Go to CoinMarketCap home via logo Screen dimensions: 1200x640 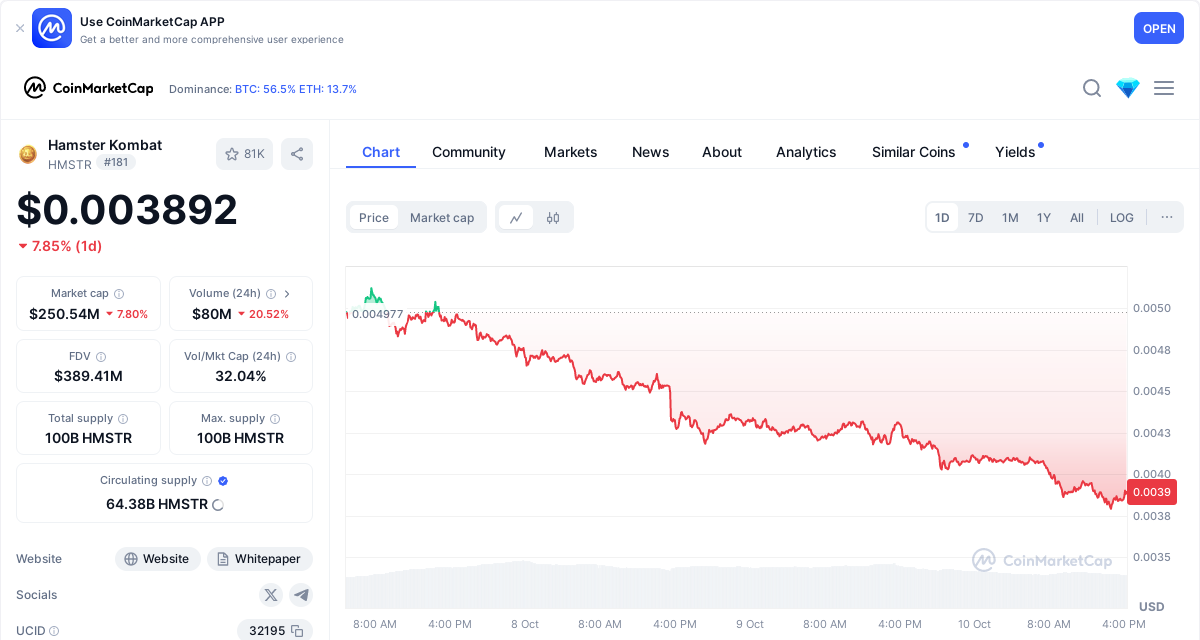tap(89, 88)
